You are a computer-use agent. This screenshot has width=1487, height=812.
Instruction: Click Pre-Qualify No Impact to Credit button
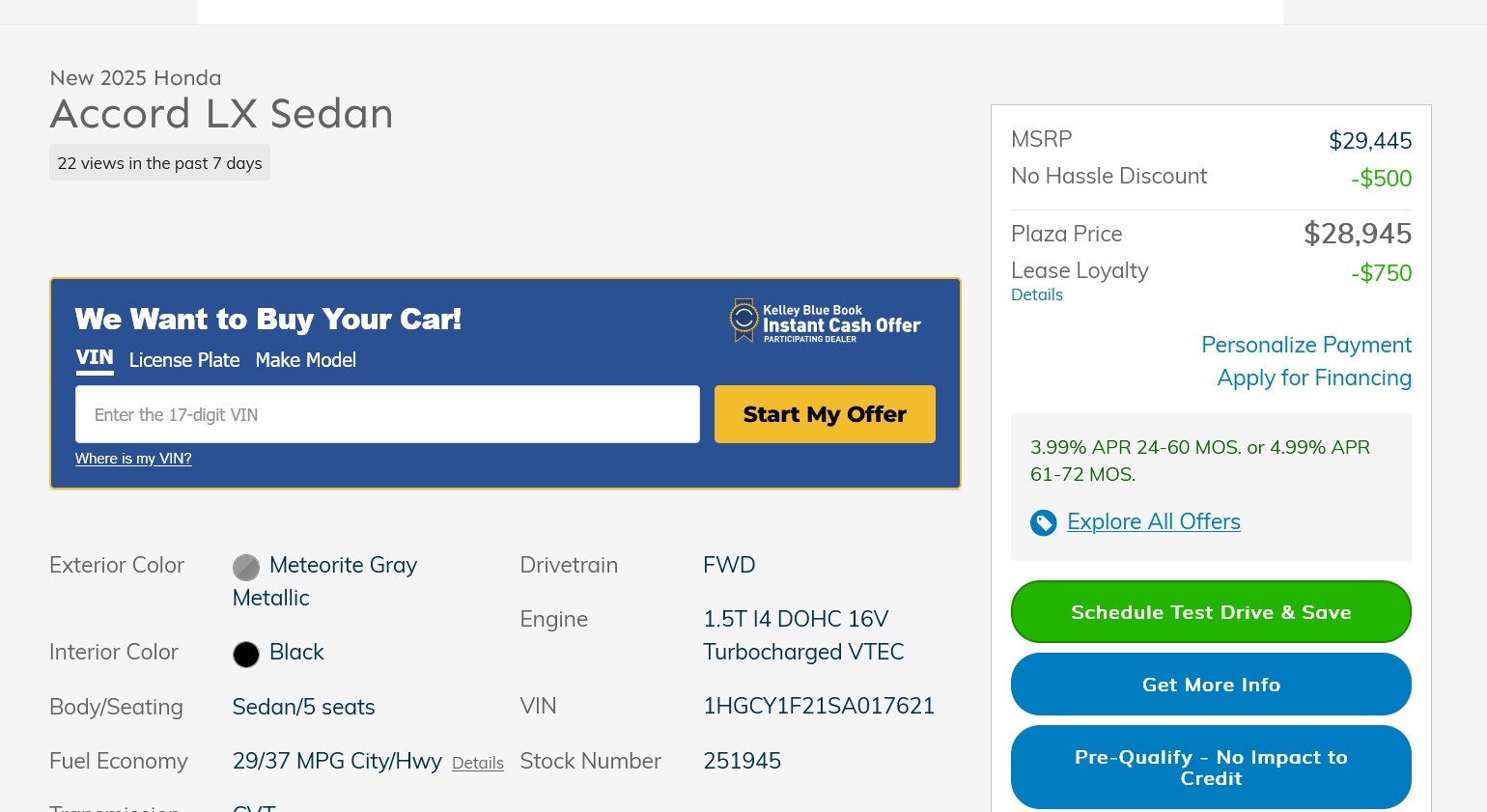tap(1211, 768)
